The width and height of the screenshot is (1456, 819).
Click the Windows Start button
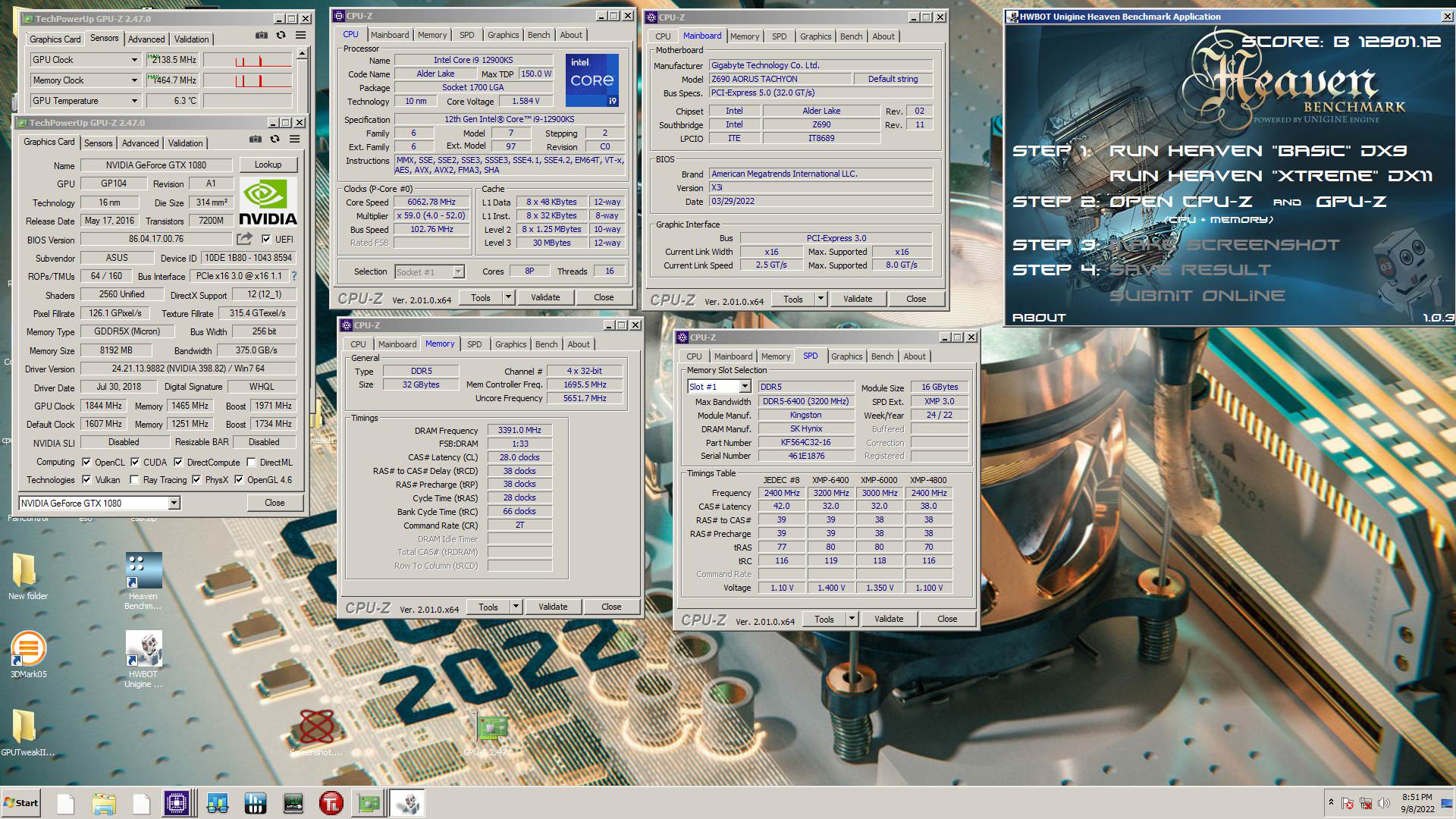click(x=20, y=803)
